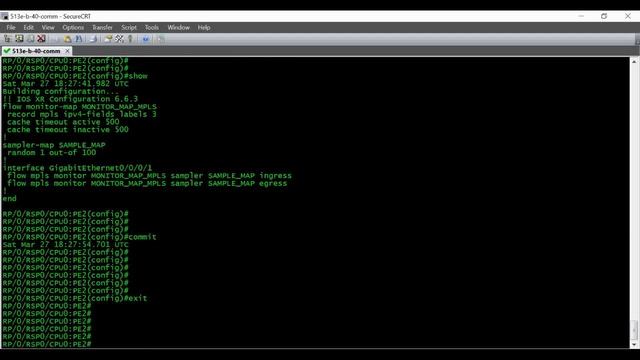640x360 pixels.
Task: Open the Help menu
Action: click(204, 27)
